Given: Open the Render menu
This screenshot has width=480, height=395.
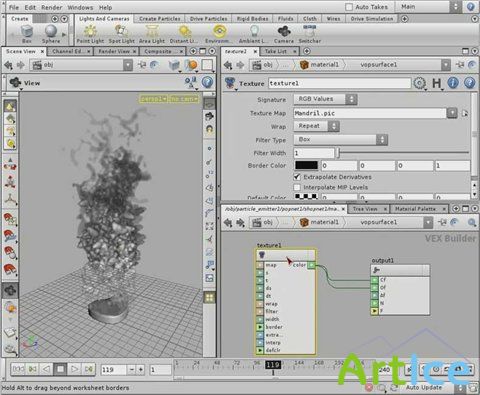Looking at the screenshot, I should coord(52,7).
